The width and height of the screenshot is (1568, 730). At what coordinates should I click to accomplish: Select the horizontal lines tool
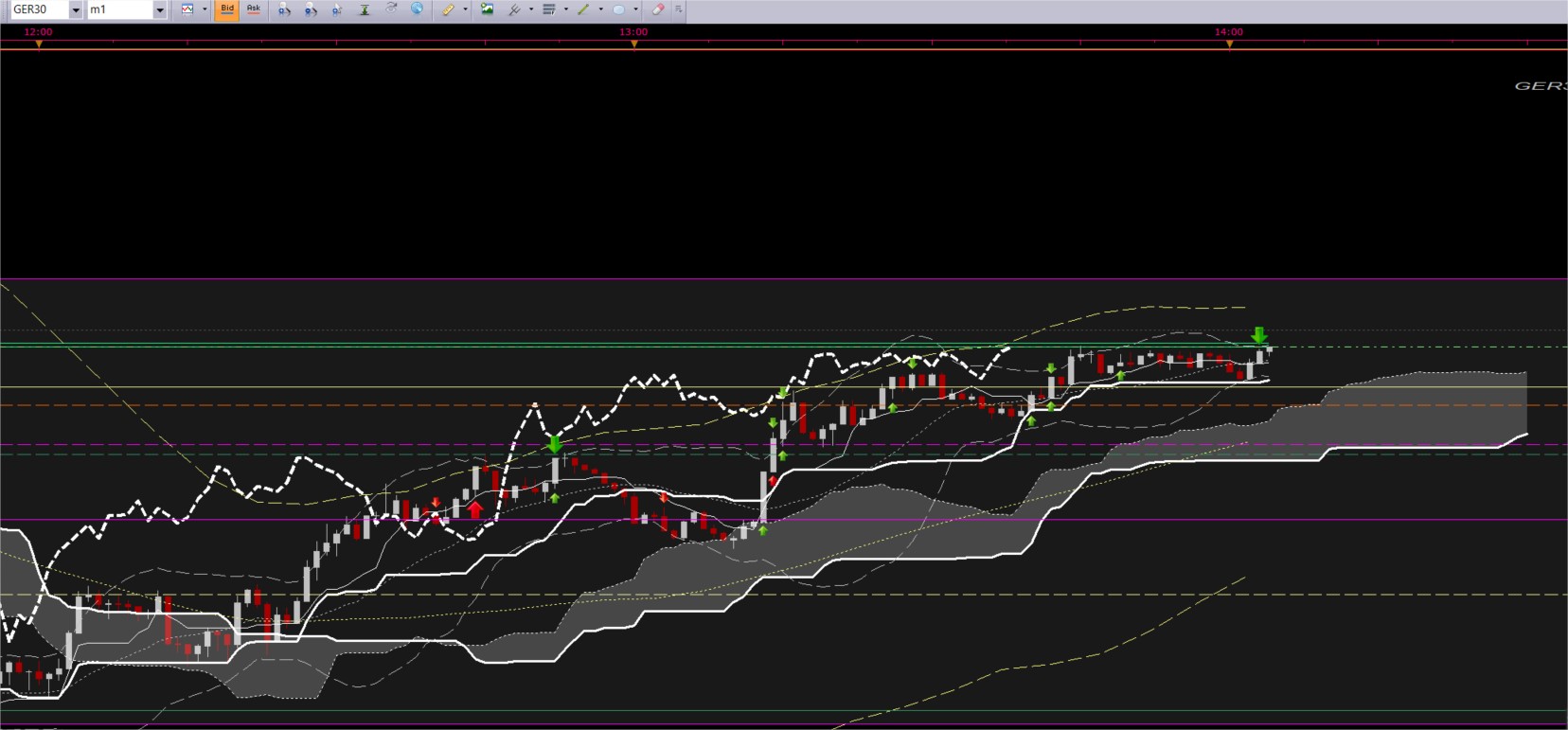click(x=548, y=9)
